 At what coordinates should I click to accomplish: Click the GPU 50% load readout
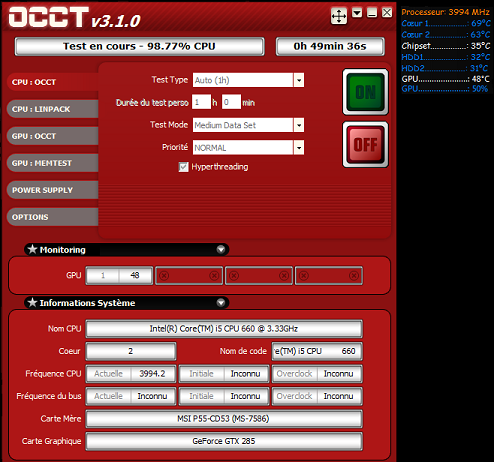coord(445,89)
